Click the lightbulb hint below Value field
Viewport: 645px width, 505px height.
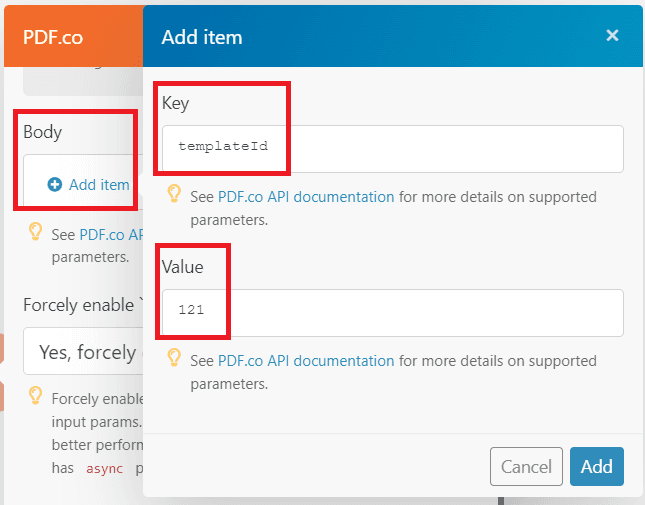click(174, 358)
